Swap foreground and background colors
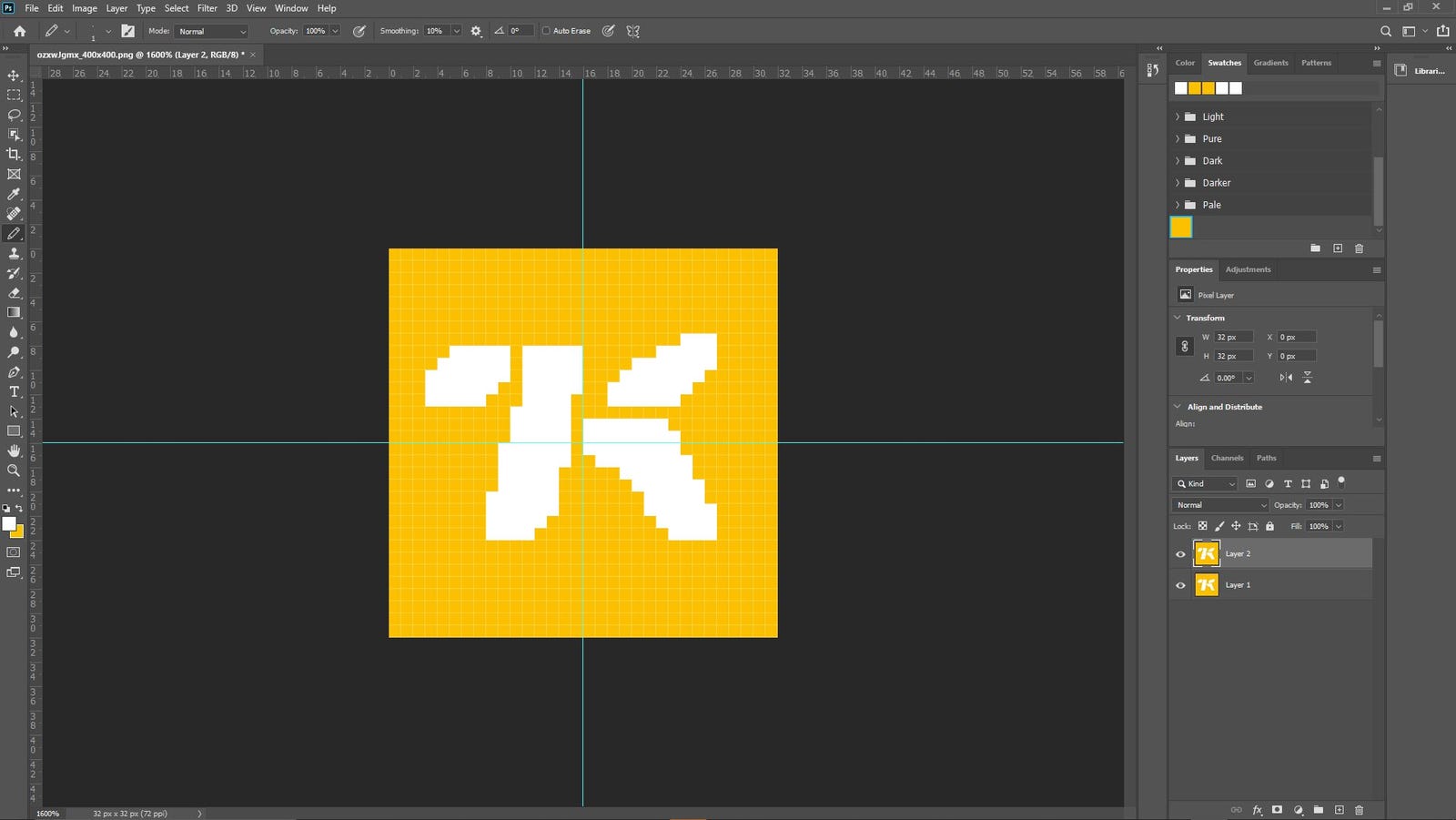 (19, 509)
